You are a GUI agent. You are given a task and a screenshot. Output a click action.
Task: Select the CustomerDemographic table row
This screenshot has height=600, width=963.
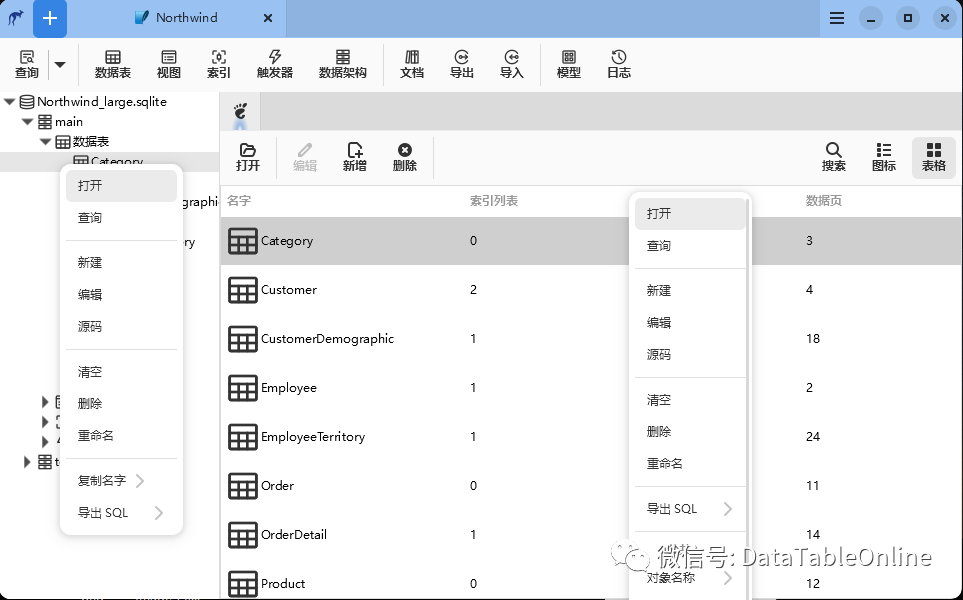point(591,338)
